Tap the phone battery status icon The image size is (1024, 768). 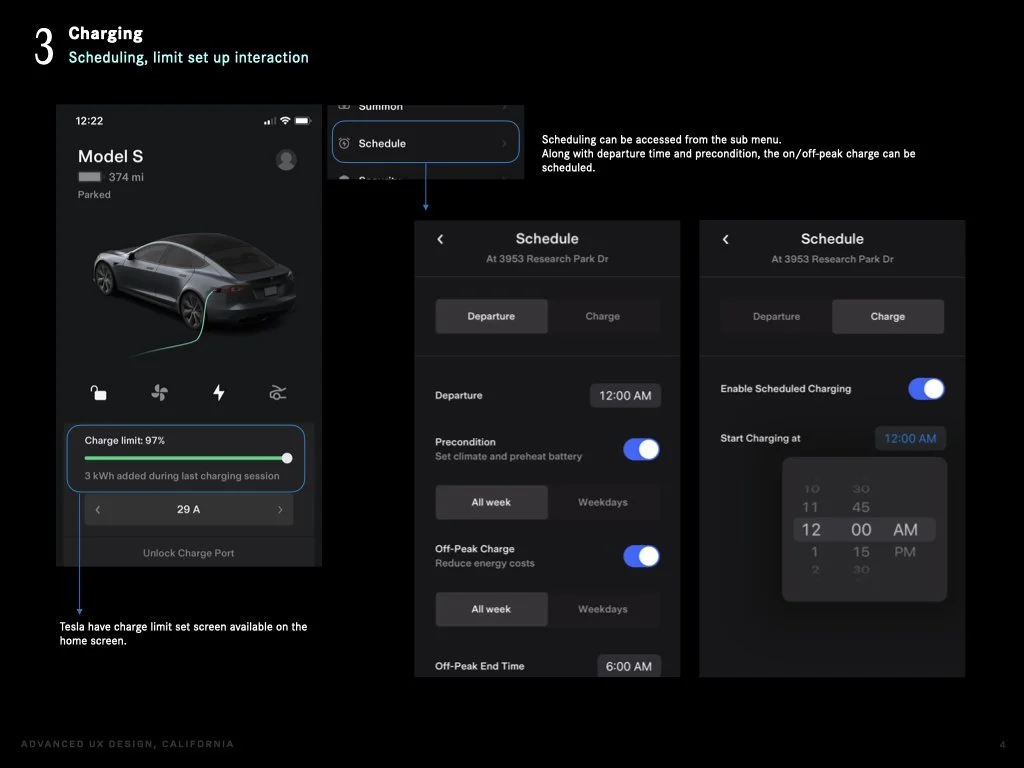303,121
